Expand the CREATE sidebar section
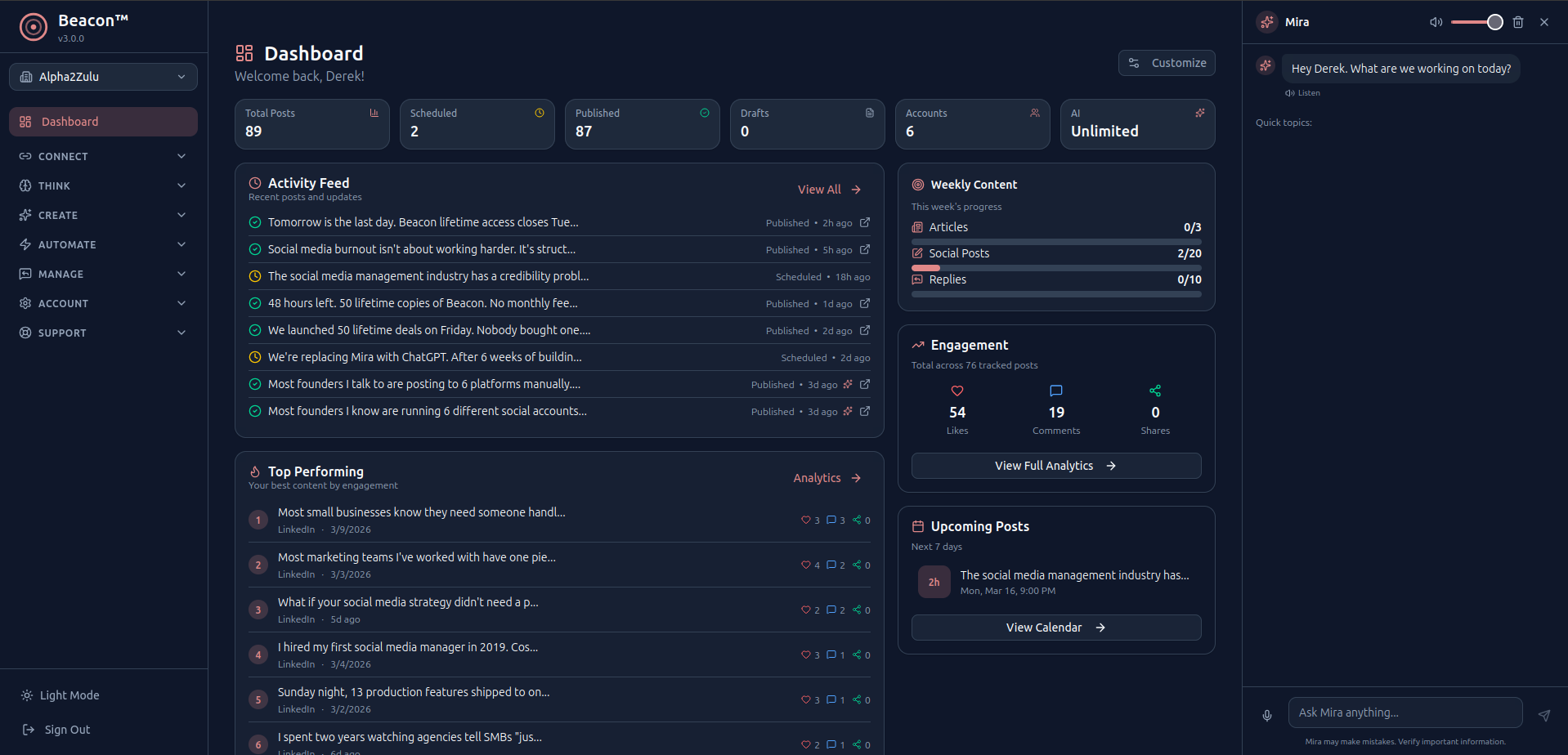1568x755 pixels. tap(103, 215)
